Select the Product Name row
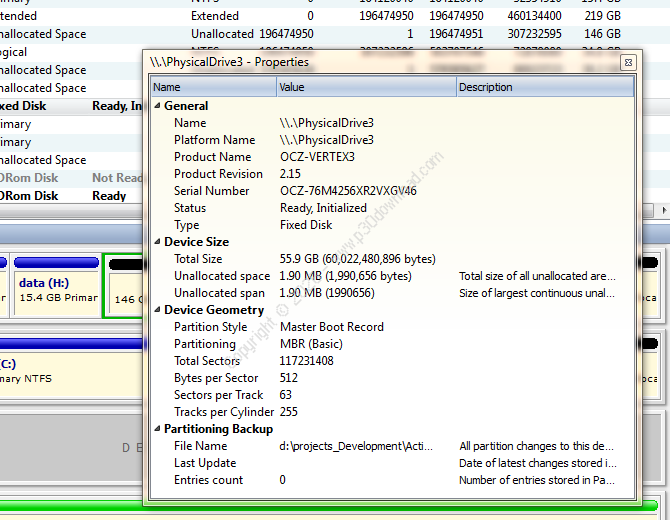Image resolution: width=670 pixels, height=520 pixels. click(212, 157)
